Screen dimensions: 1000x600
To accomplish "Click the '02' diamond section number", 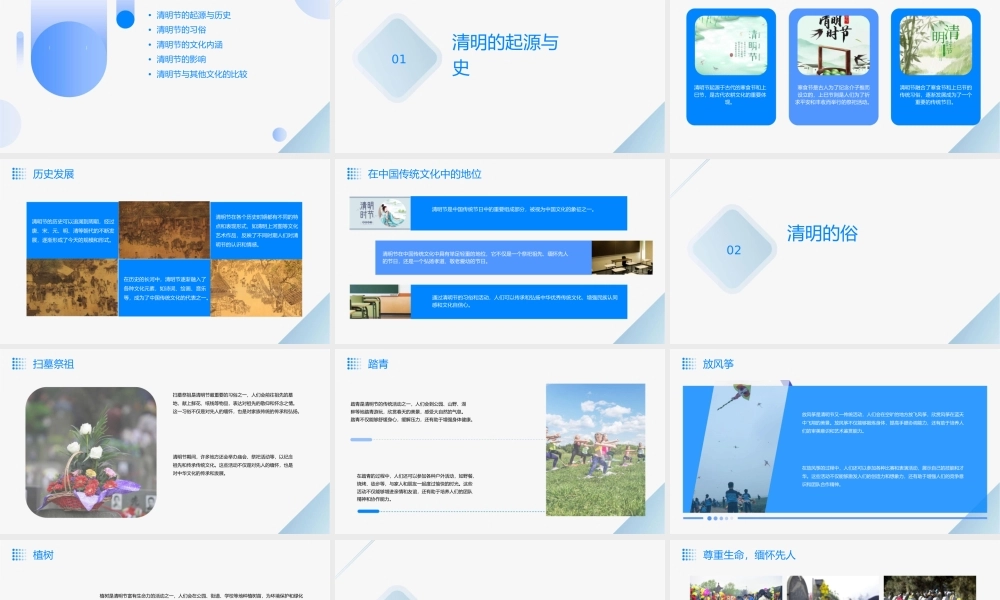I will point(733,250).
